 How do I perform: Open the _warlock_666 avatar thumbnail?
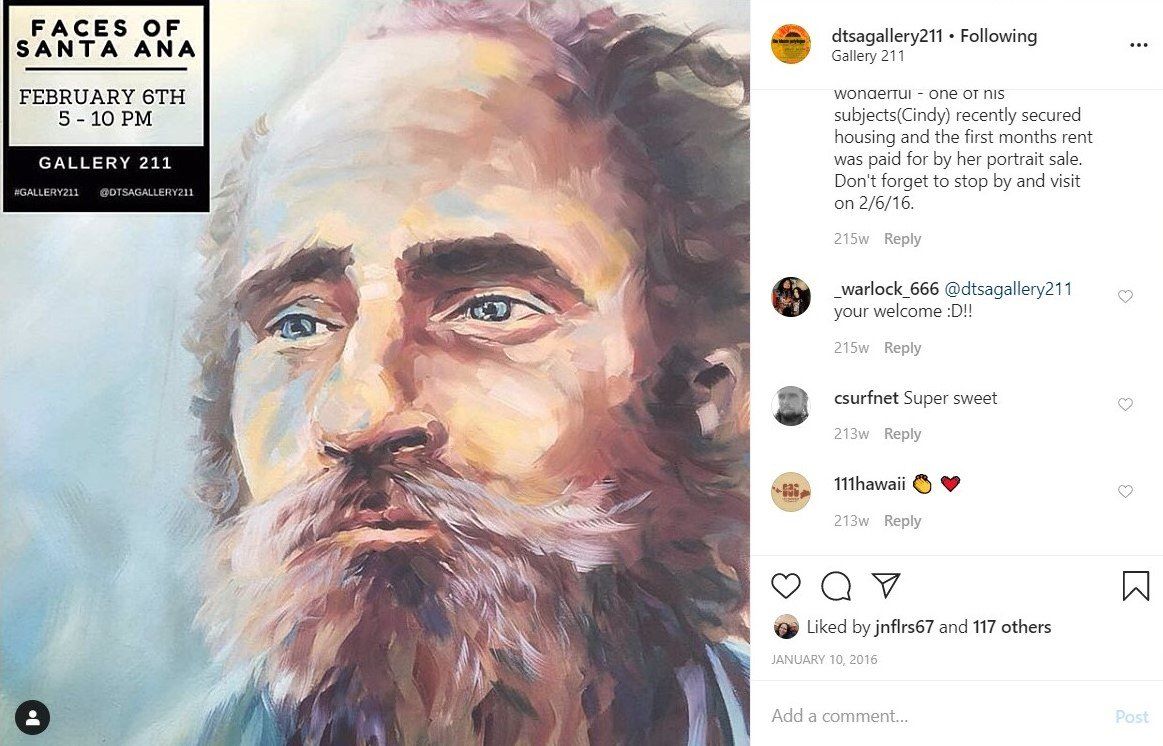pos(791,297)
